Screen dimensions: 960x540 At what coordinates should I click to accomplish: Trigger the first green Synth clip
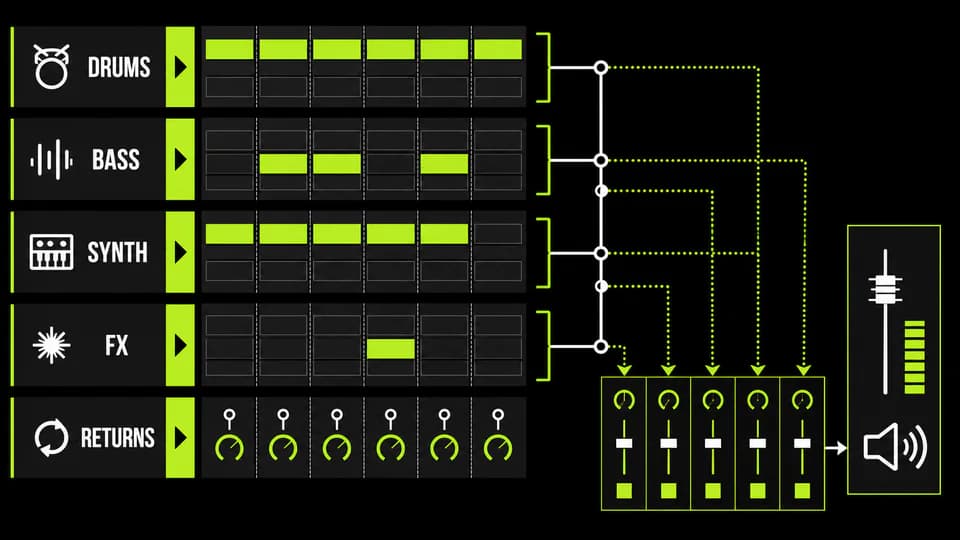click(x=230, y=234)
